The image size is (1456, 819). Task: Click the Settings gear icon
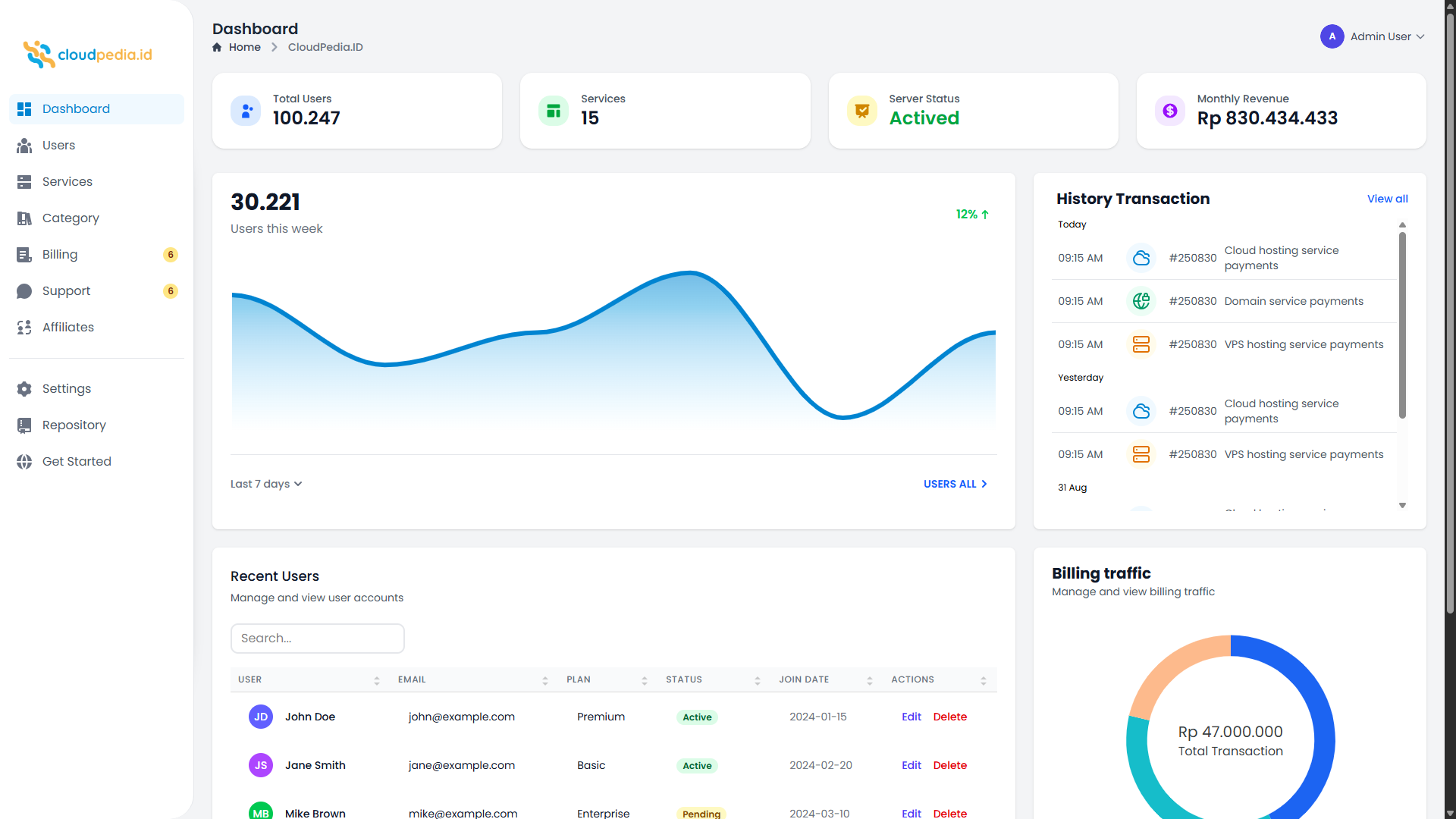point(24,389)
